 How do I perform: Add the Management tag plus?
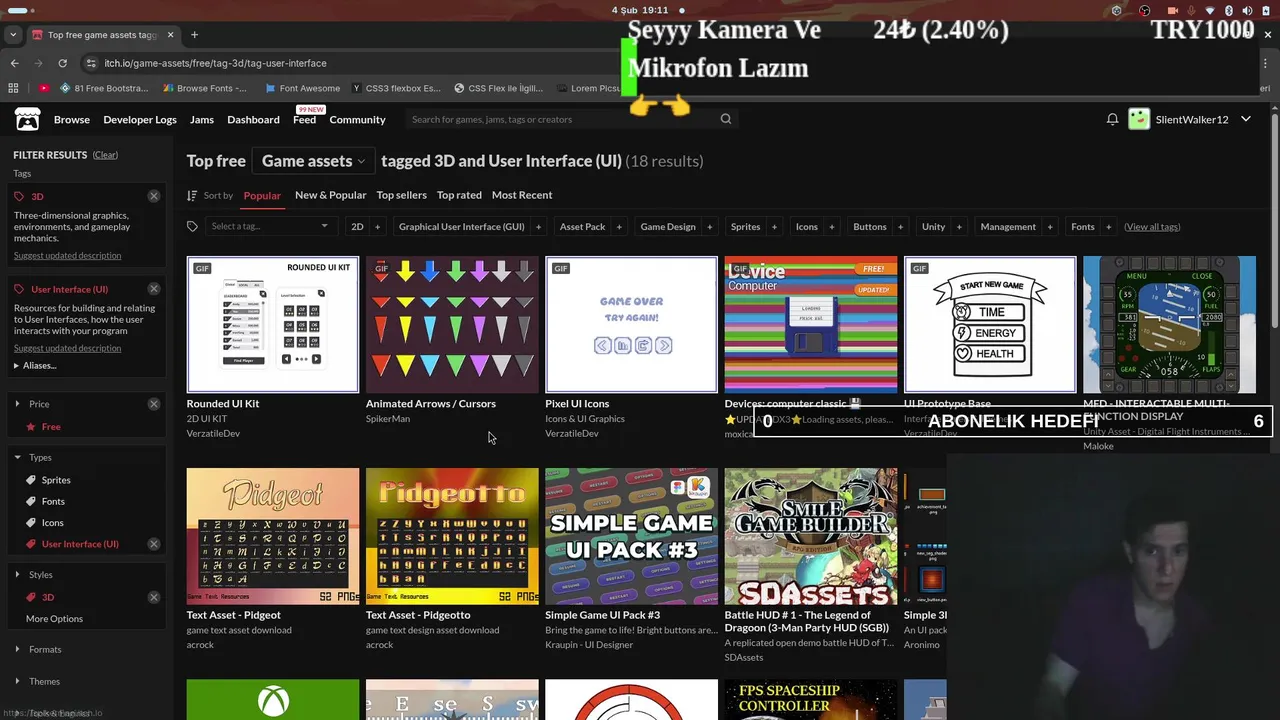pyautogui.click(x=1050, y=227)
